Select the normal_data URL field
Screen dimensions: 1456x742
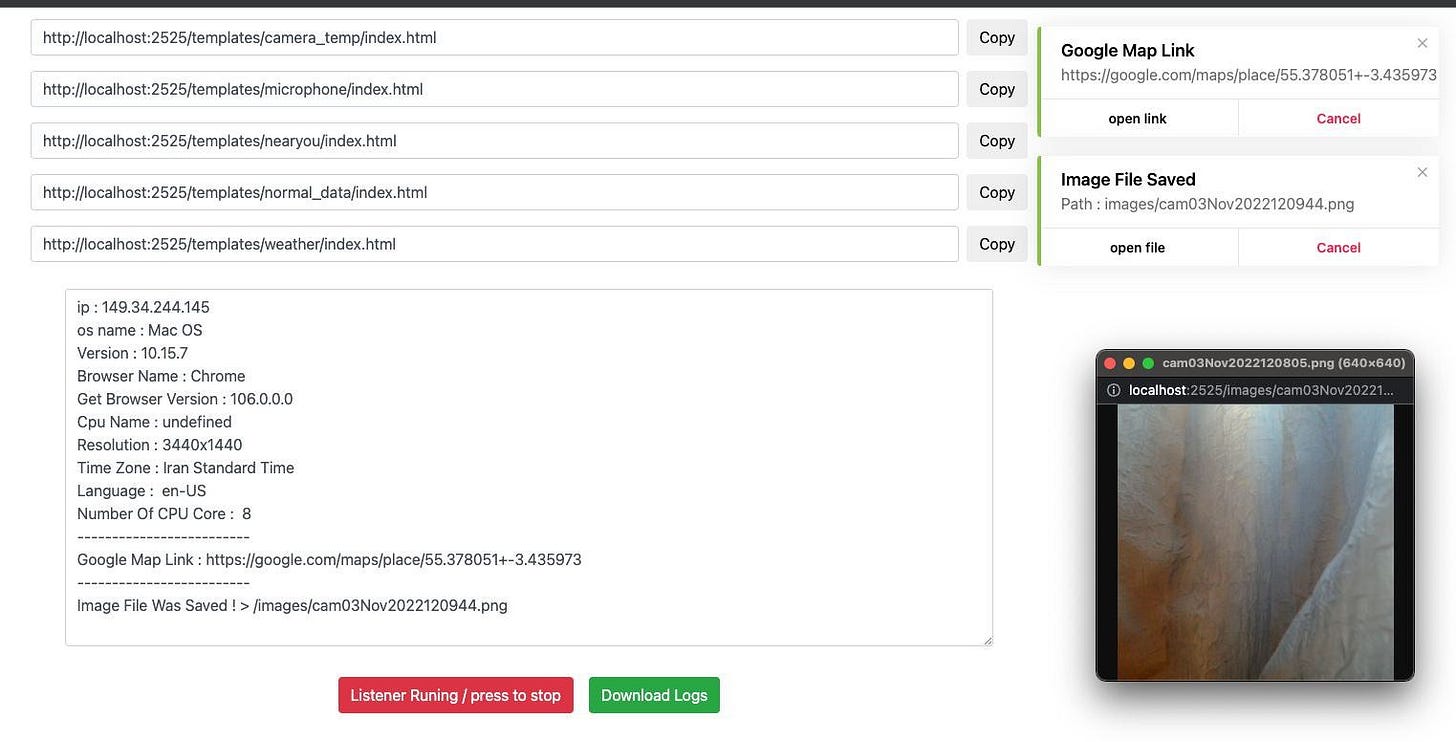point(494,192)
